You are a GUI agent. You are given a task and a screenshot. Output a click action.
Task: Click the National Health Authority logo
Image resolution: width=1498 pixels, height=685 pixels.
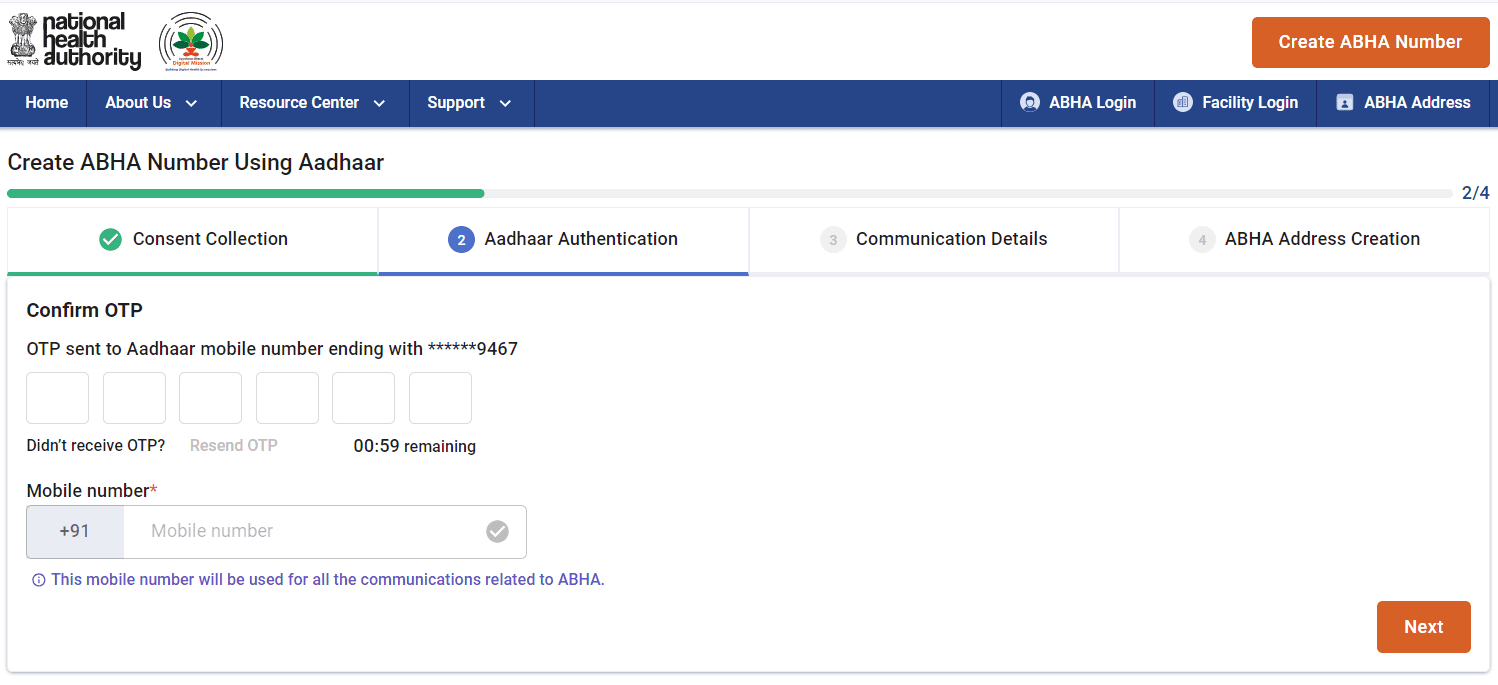pyautogui.click(x=75, y=41)
